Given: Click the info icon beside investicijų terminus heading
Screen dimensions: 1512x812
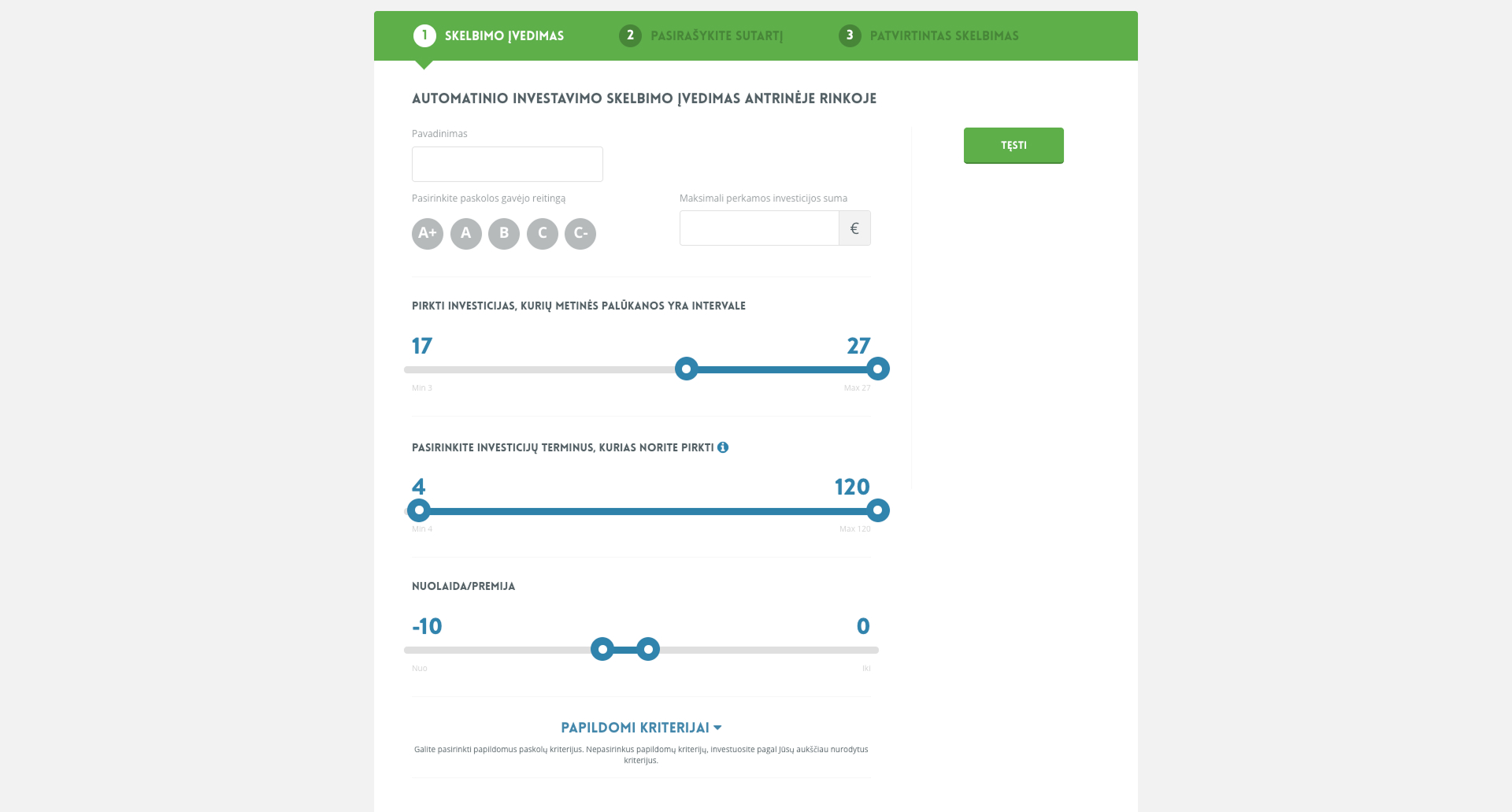Looking at the screenshot, I should 723,447.
